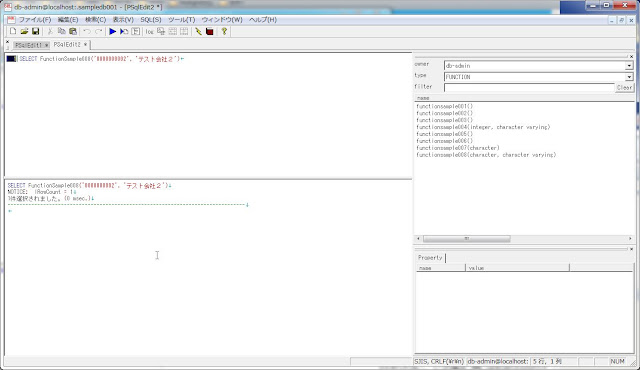Click the 1件選択されました output line
Viewport: 640px width, 370px height.
point(50,199)
